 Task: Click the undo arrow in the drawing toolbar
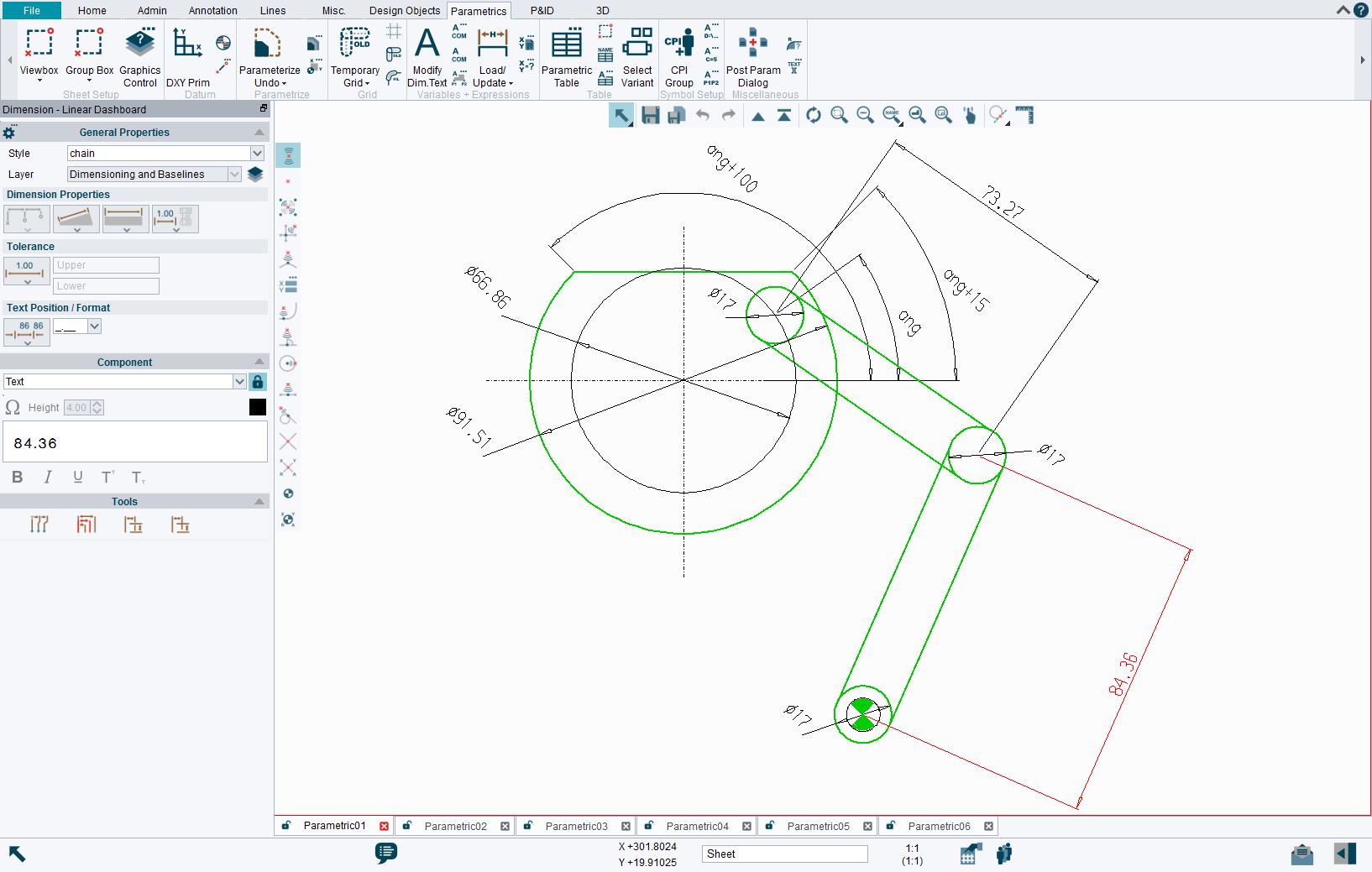point(703,115)
